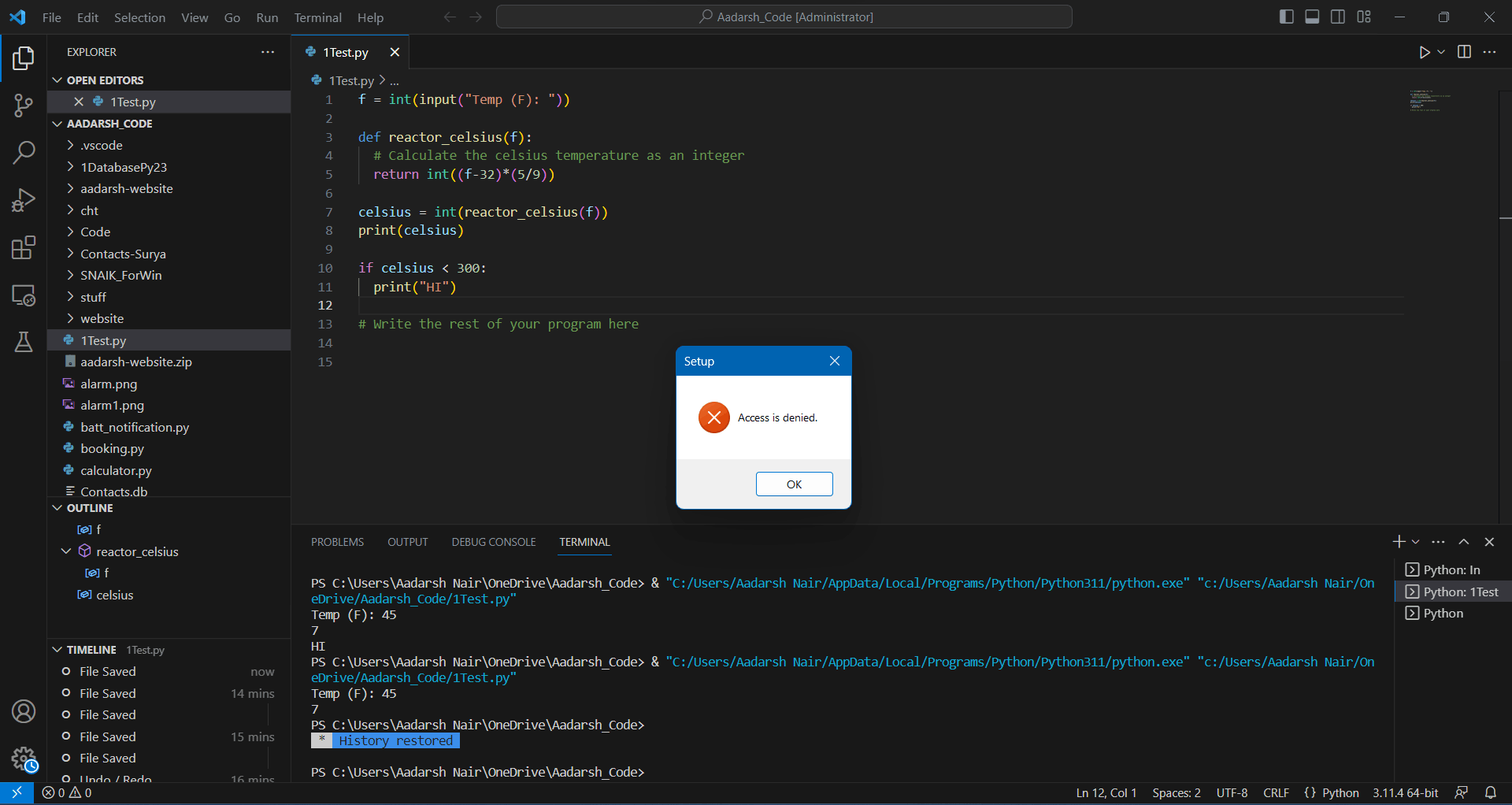Open editor More Actions ellipsis
The height and width of the screenshot is (805, 1512).
tap(1489, 52)
